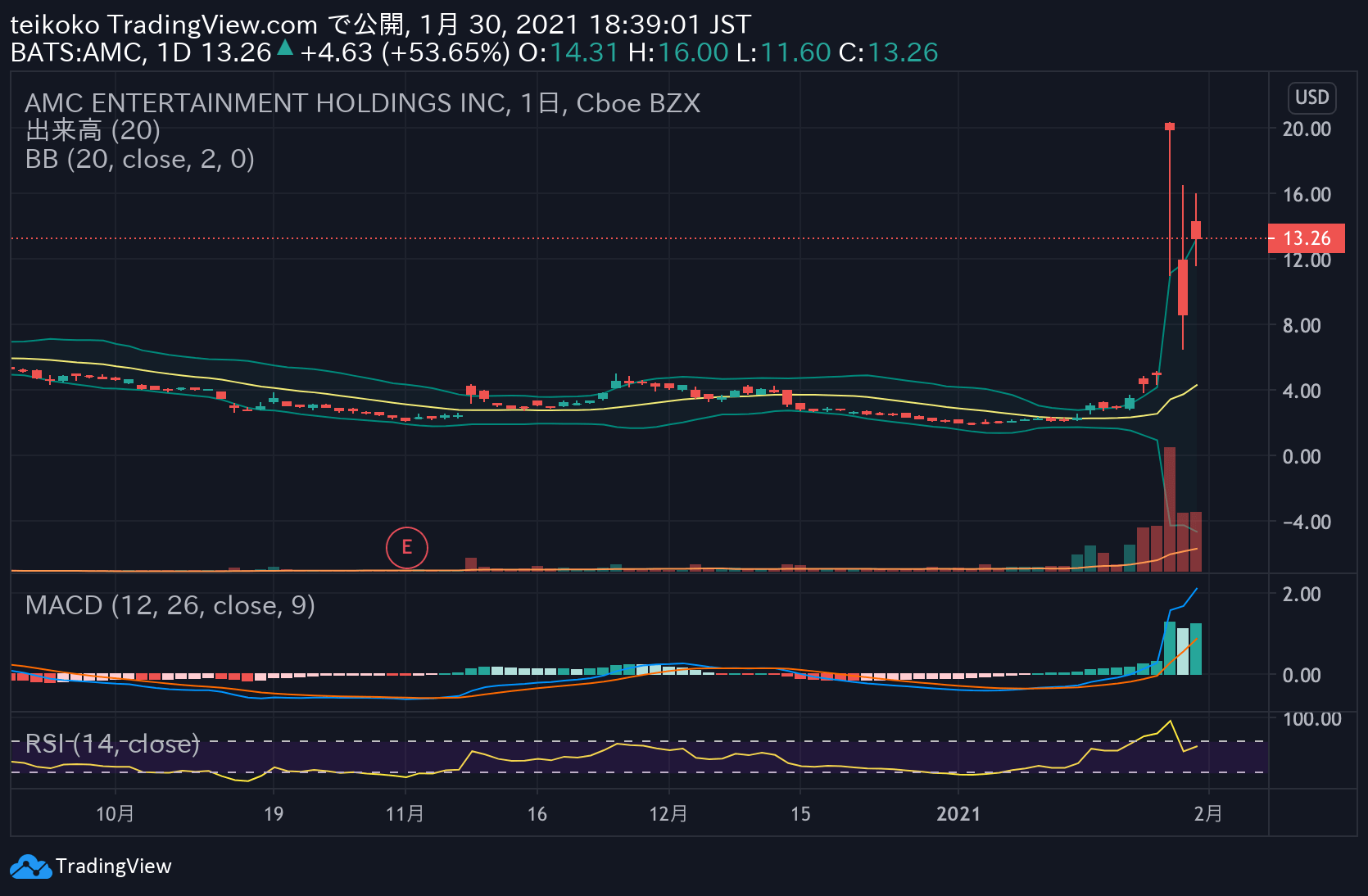Click the TradingView cloud logo icon

pos(30,867)
